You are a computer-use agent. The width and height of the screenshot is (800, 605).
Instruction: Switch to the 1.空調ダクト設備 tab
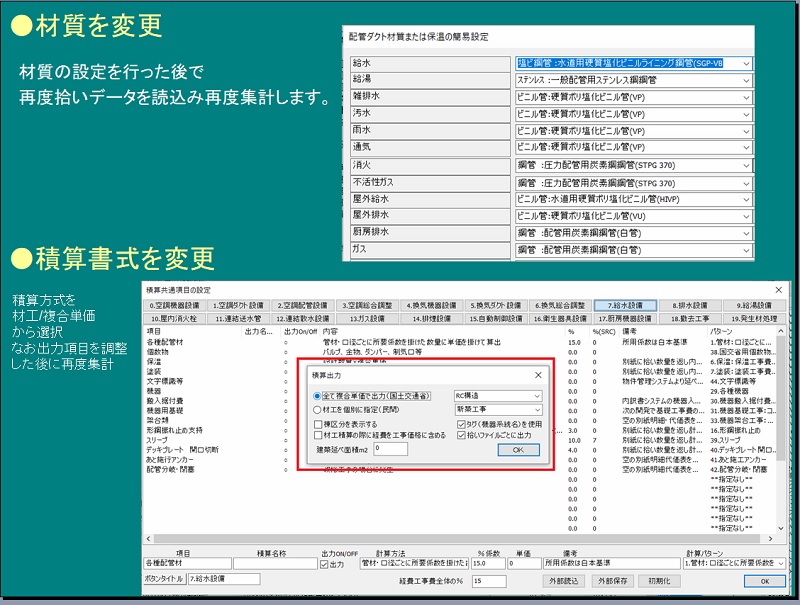pos(238,306)
